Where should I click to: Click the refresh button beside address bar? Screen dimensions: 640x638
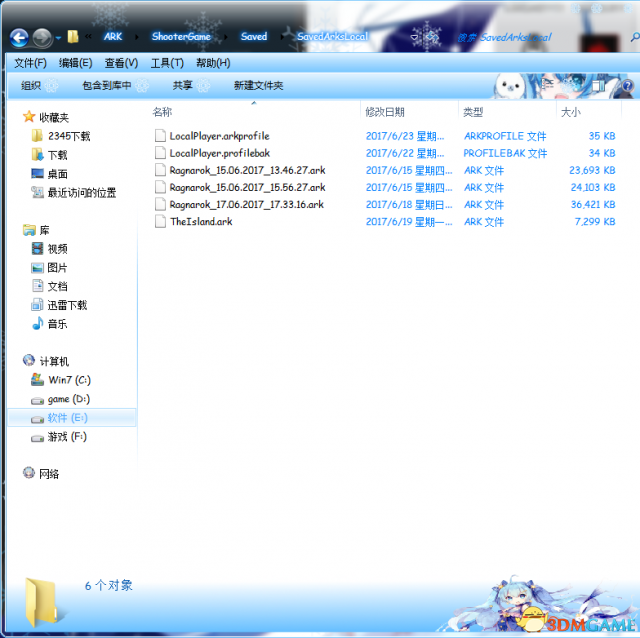432,37
